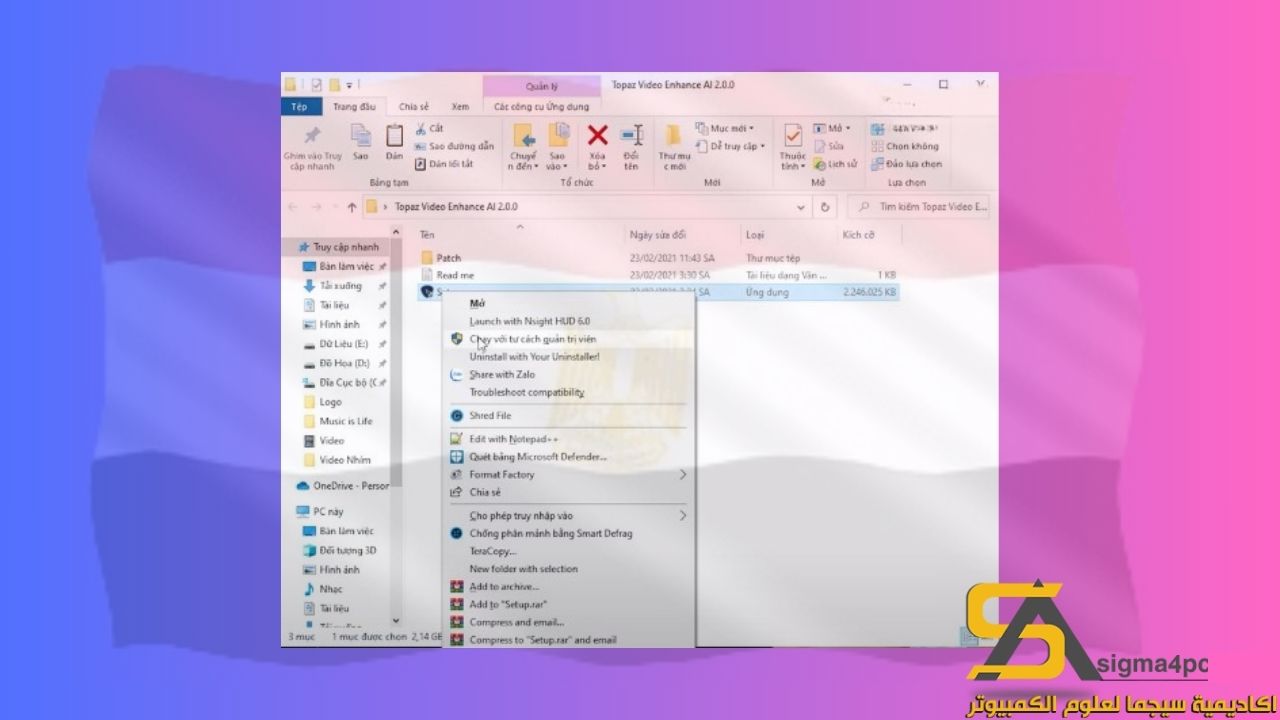
Task: Click Đảo lựa chọn in the ribbon
Action: pyautogui.click(x=906, y=163)
